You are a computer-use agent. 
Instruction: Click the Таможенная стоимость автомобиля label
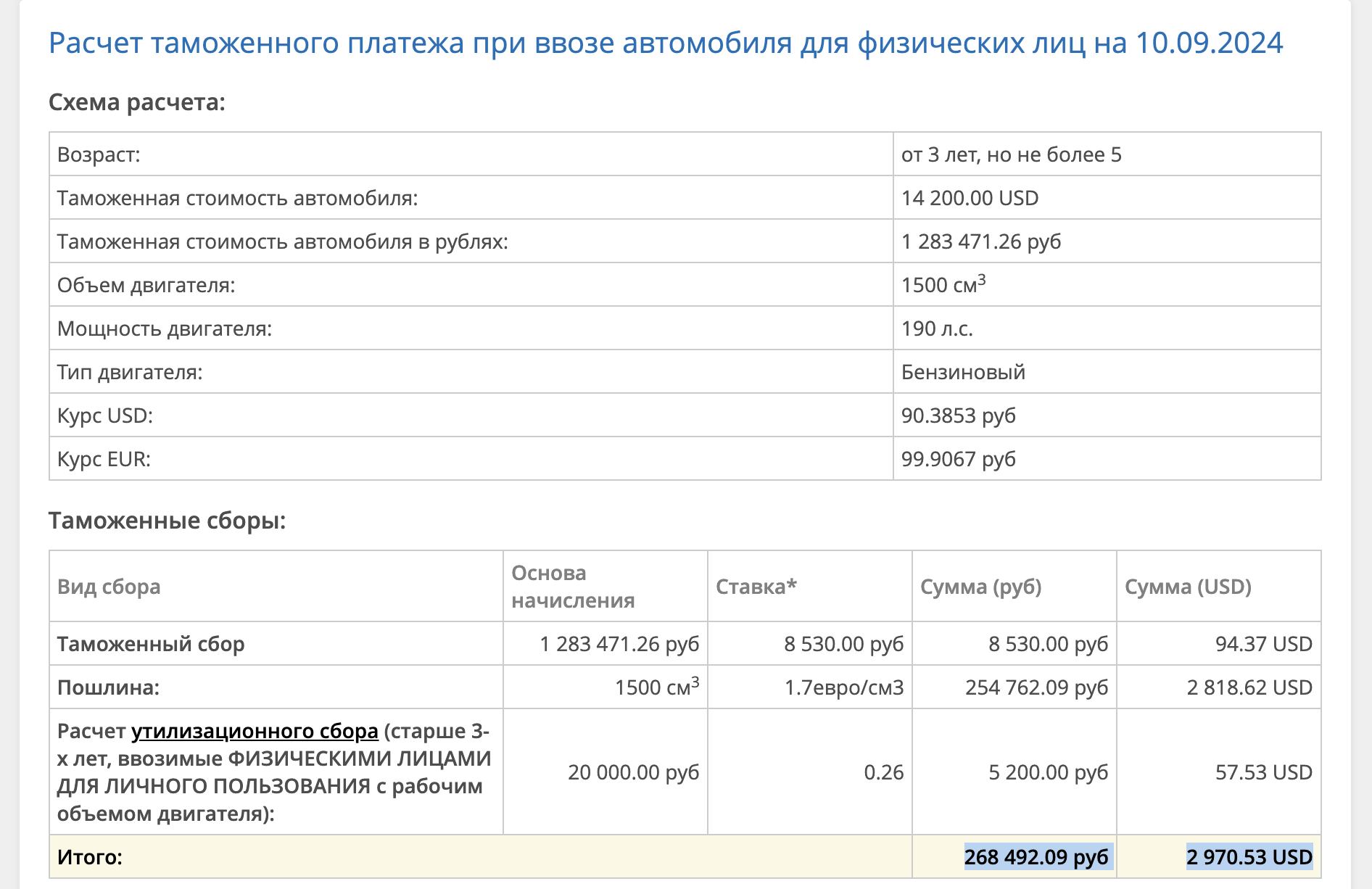coord(238,198)
